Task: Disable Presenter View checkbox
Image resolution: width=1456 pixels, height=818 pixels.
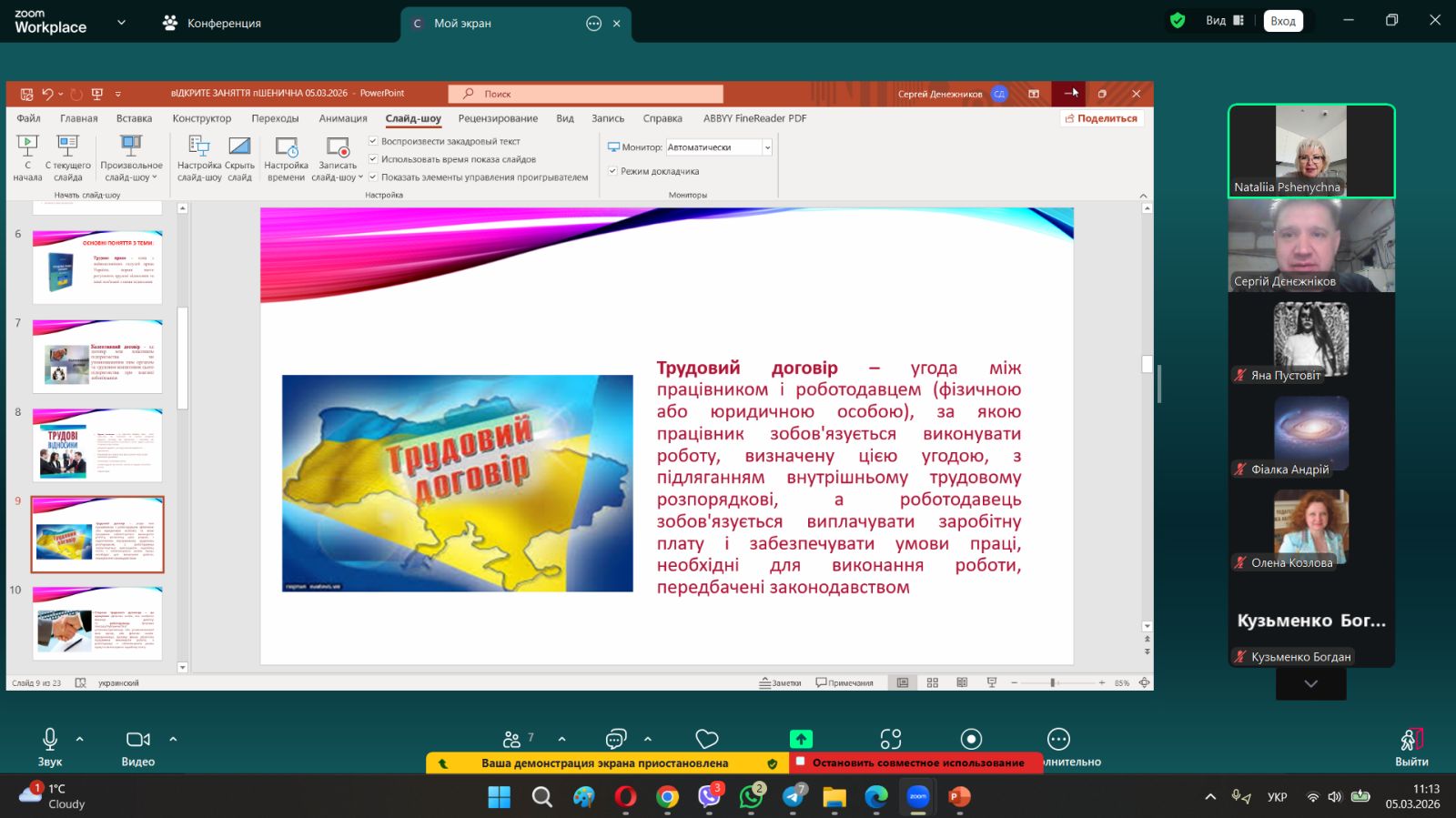Action: coord(612,171)
